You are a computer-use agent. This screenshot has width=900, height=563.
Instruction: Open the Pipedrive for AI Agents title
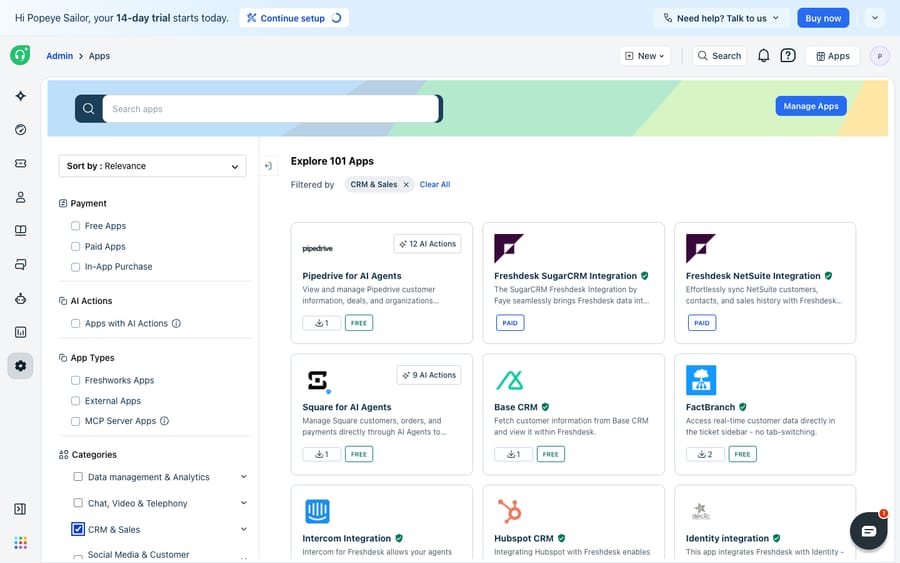click(352, 276)
